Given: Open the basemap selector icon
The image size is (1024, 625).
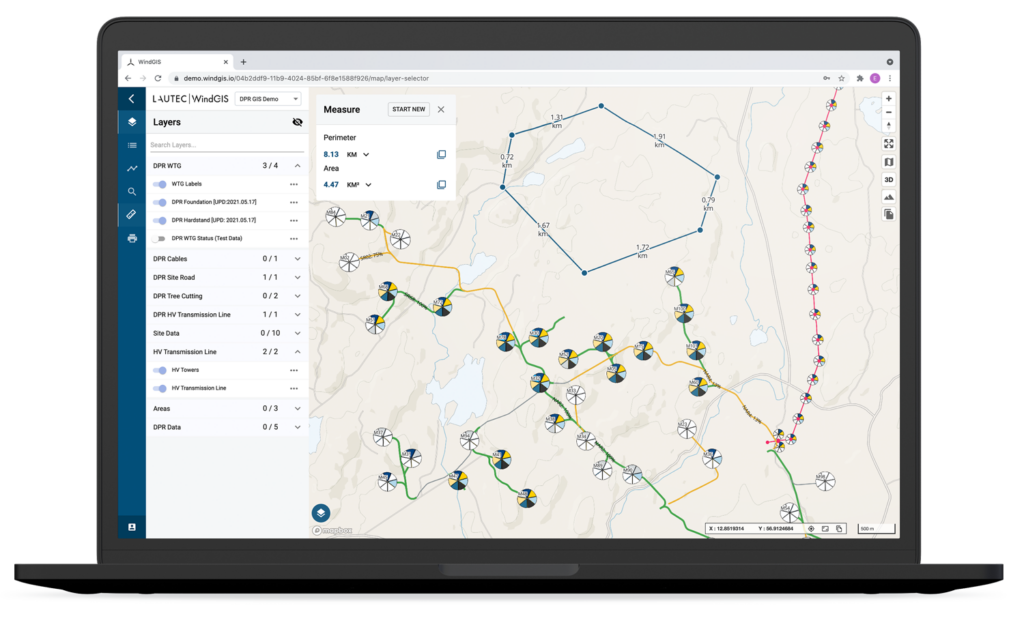Looking at the screenshot, I should tap(888, 161).
